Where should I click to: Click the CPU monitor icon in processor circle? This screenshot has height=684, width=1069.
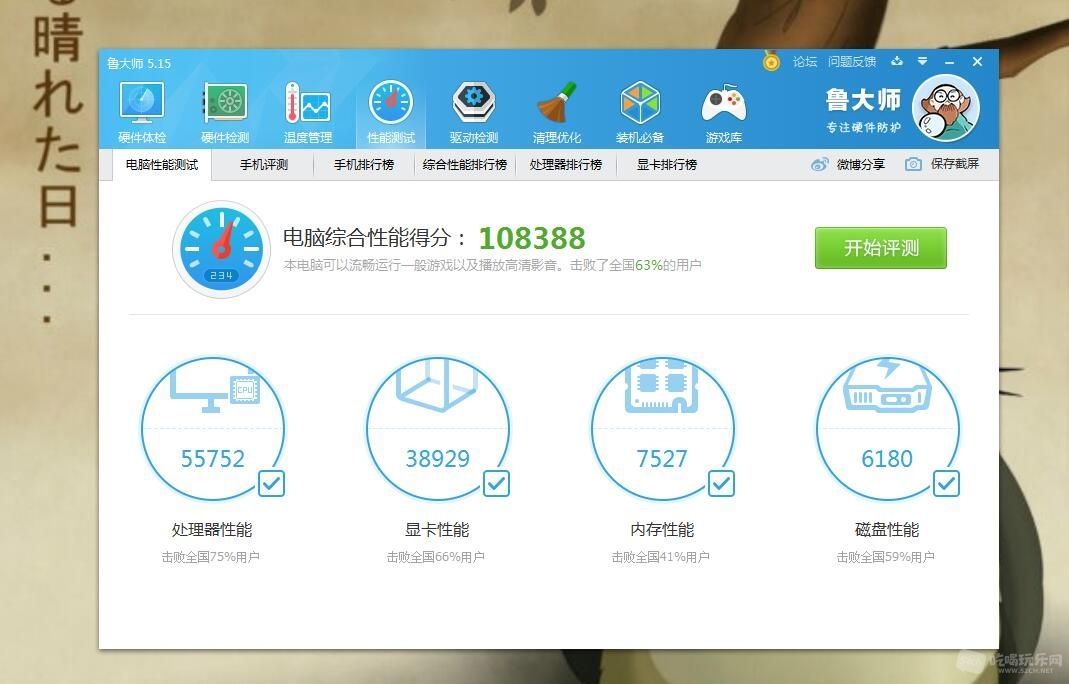coord(214,387)
